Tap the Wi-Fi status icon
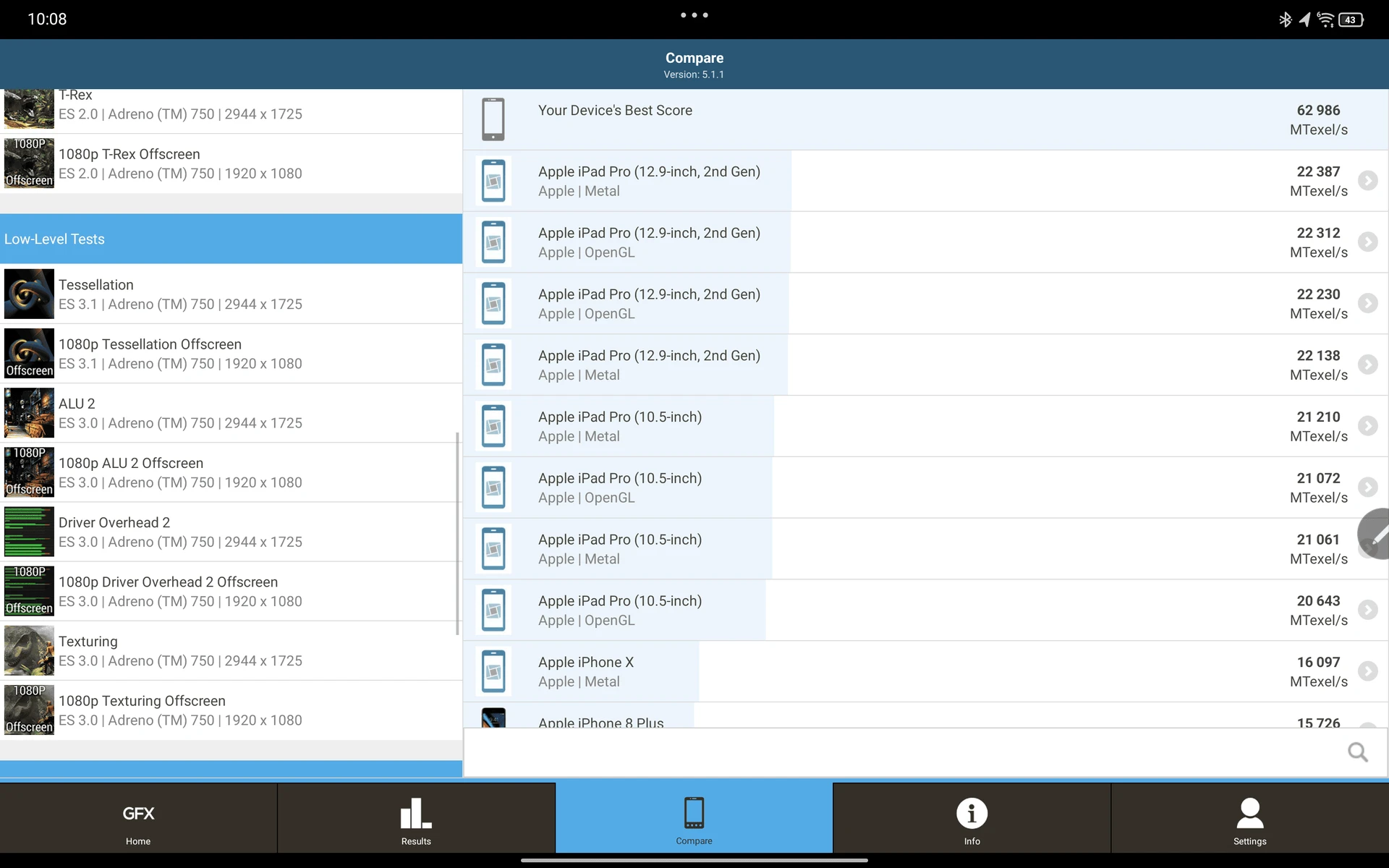 click(1325, 20)
